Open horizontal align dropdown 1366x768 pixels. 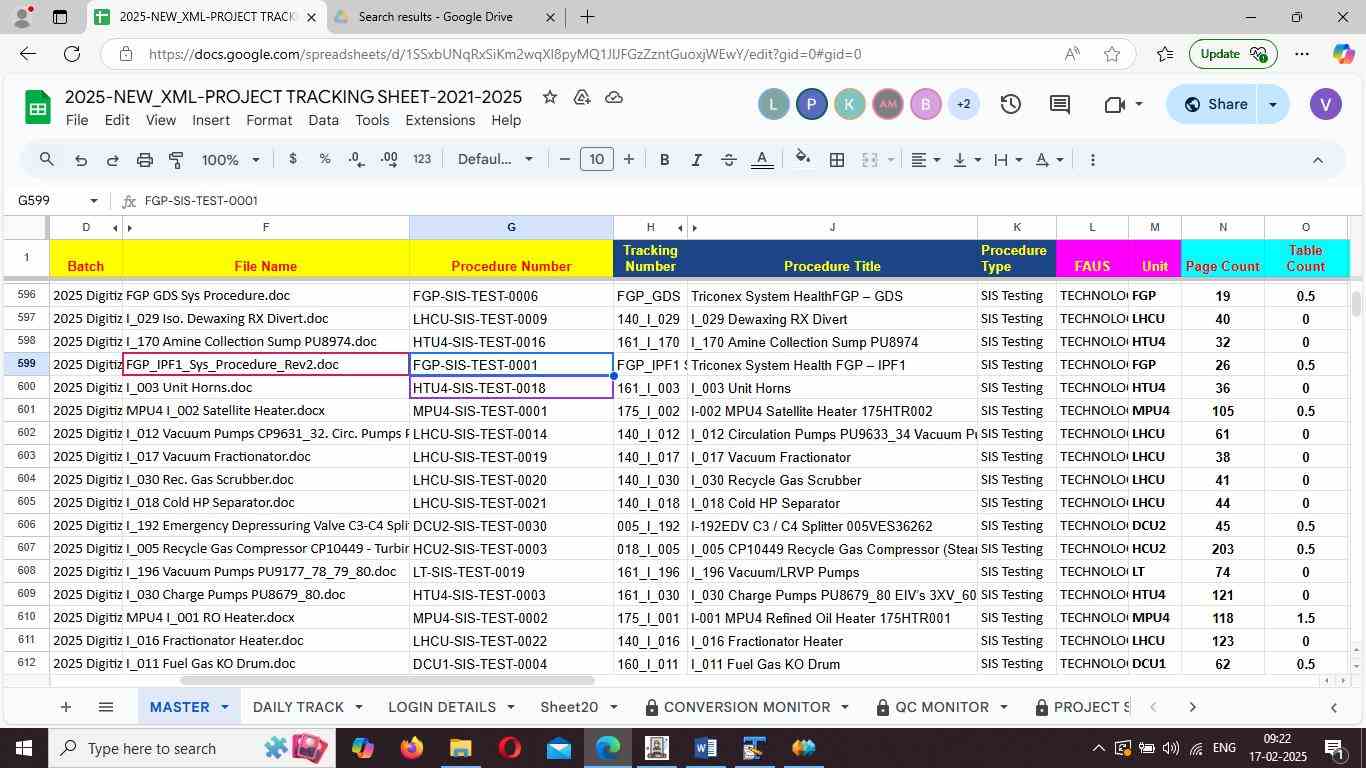point(925,159)
